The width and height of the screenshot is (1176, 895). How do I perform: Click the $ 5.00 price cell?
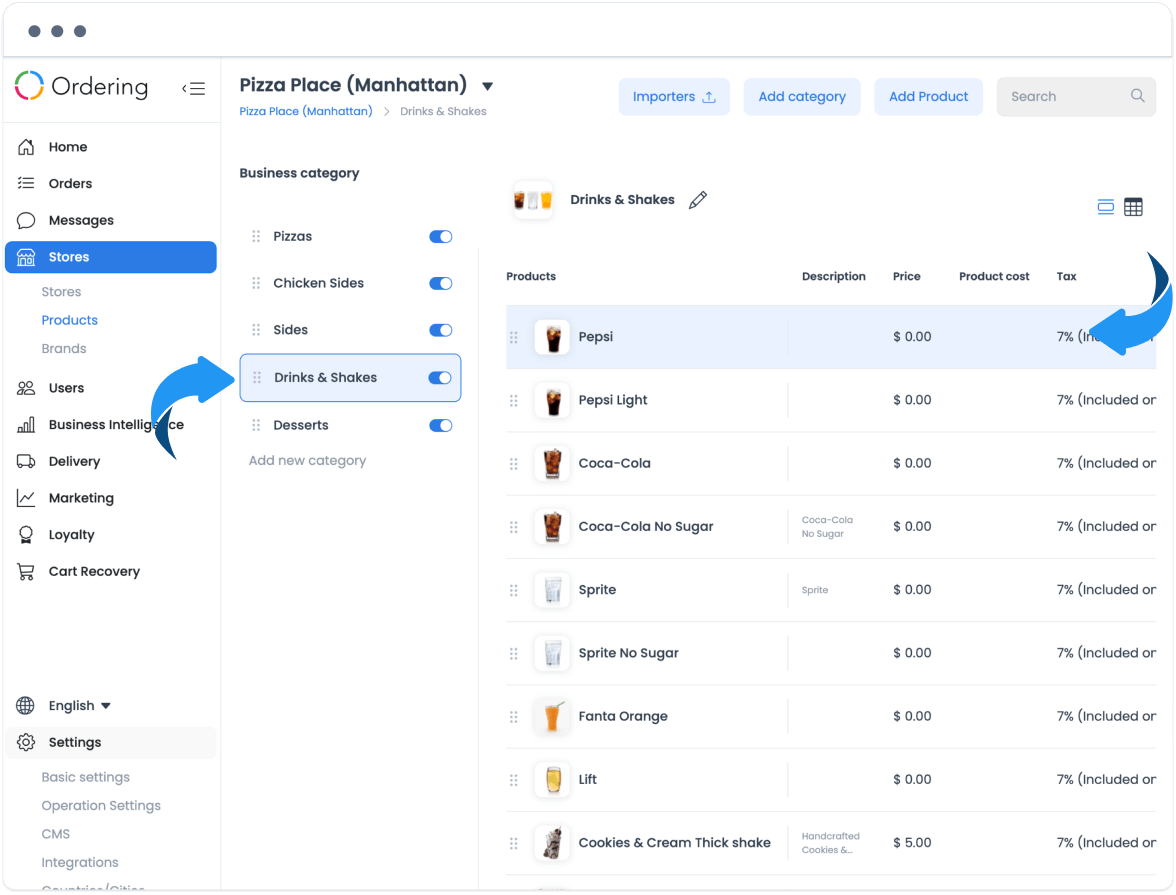(912, 843)
